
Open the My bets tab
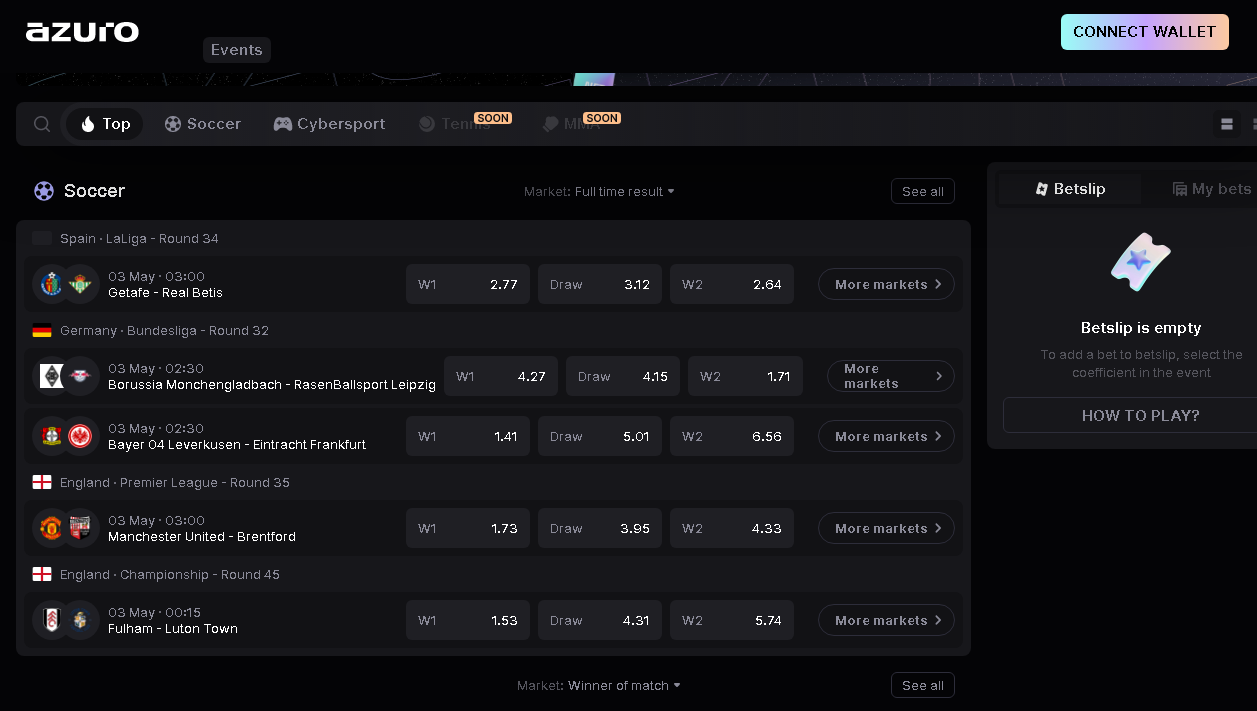coord(1212,189)
